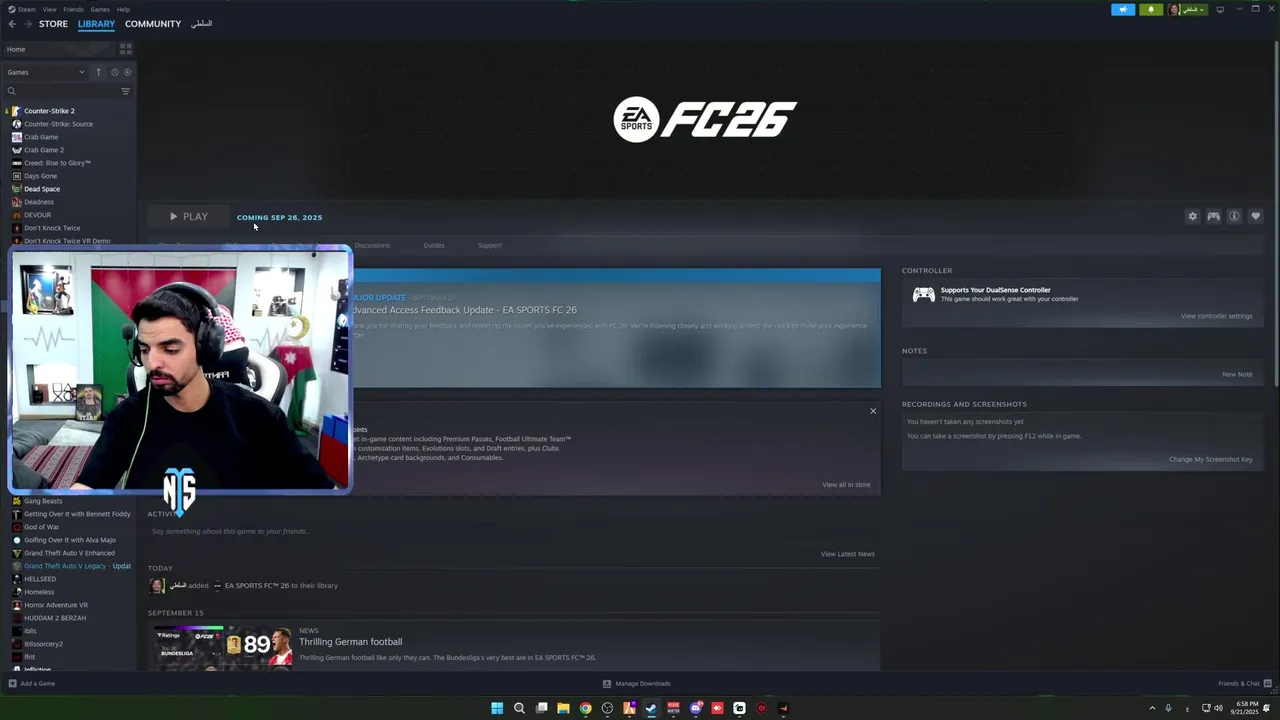1280x720 pixels.
Task: Open the Help menu
Action: 123,9
